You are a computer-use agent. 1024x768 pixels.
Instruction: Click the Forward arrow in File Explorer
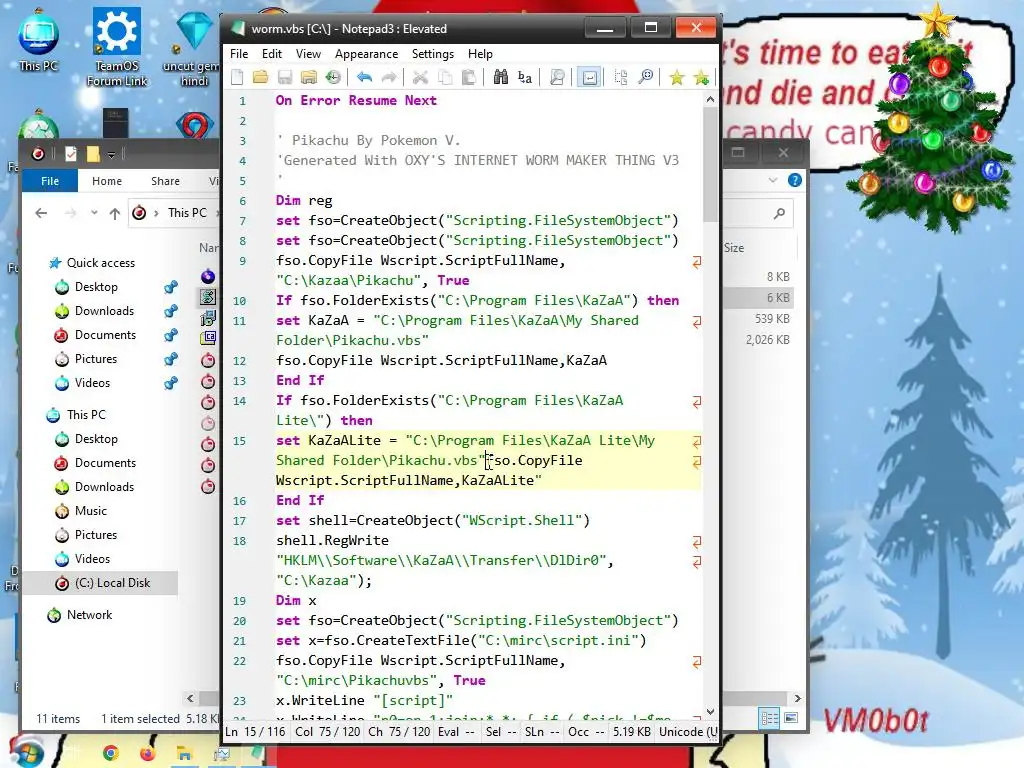(x=71, y=213)
